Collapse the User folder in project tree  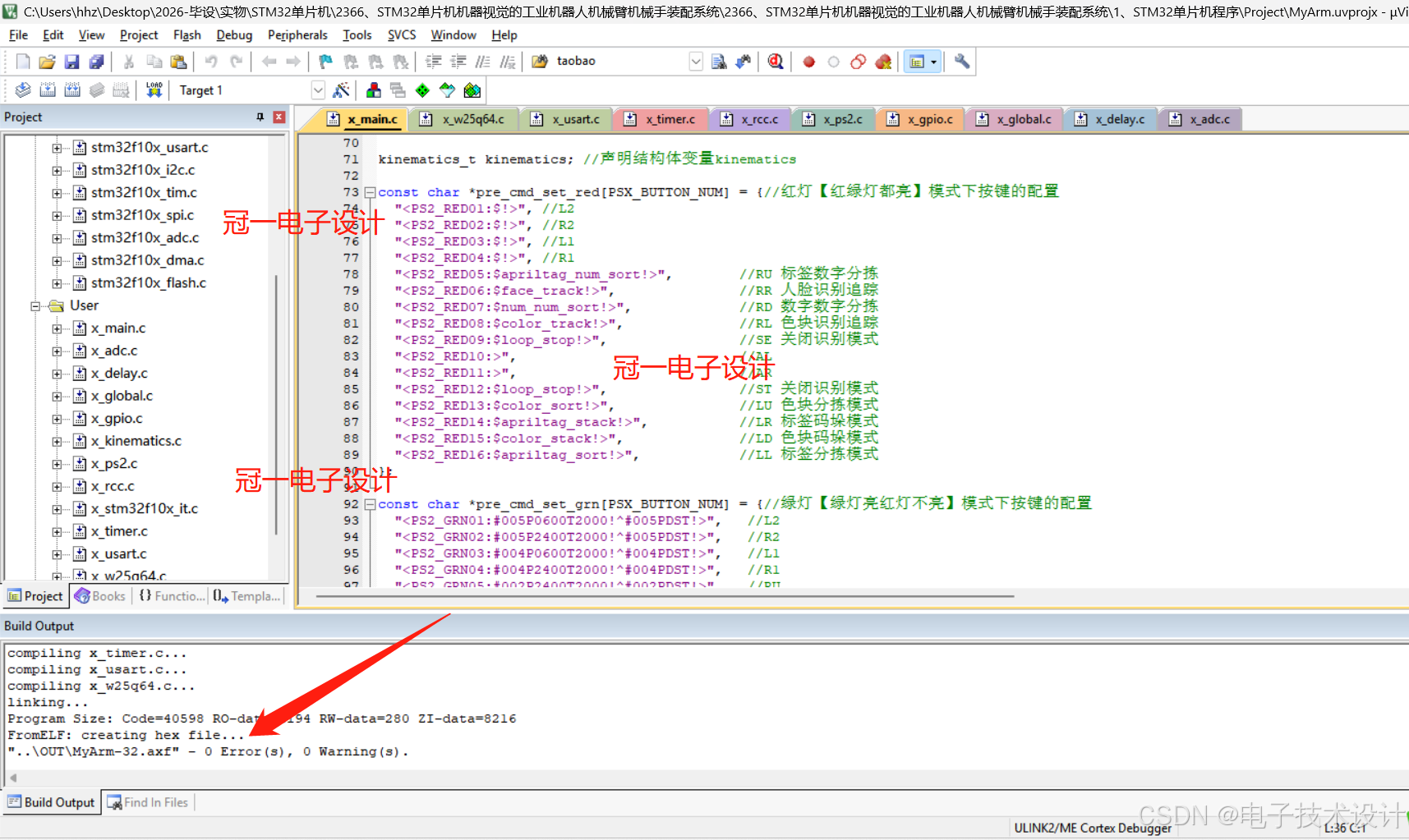tap(35, 306)
